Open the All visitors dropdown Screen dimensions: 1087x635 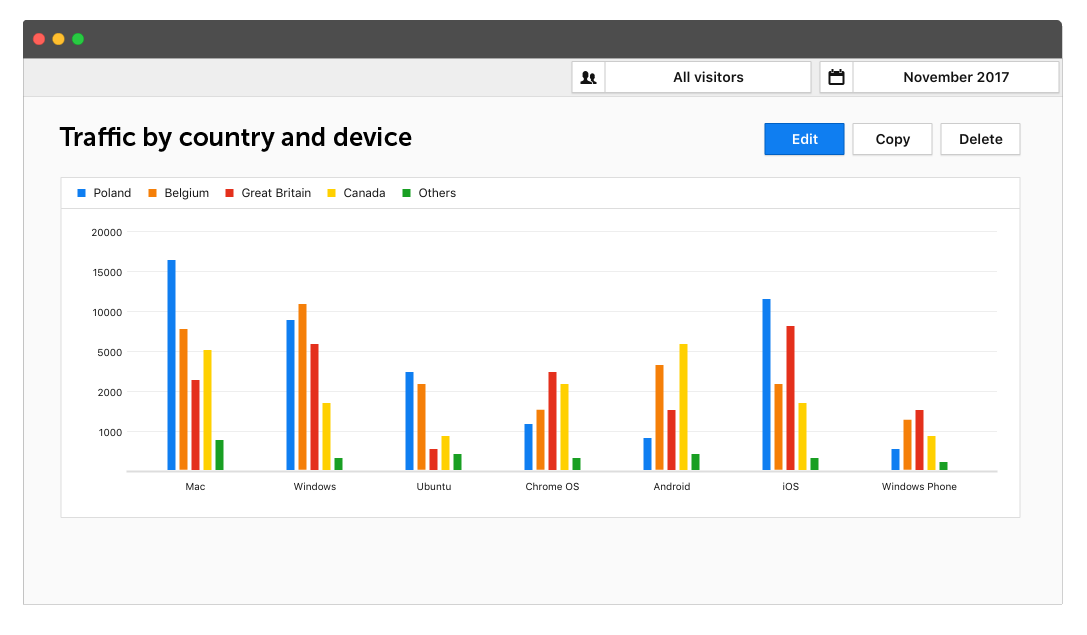708,78
